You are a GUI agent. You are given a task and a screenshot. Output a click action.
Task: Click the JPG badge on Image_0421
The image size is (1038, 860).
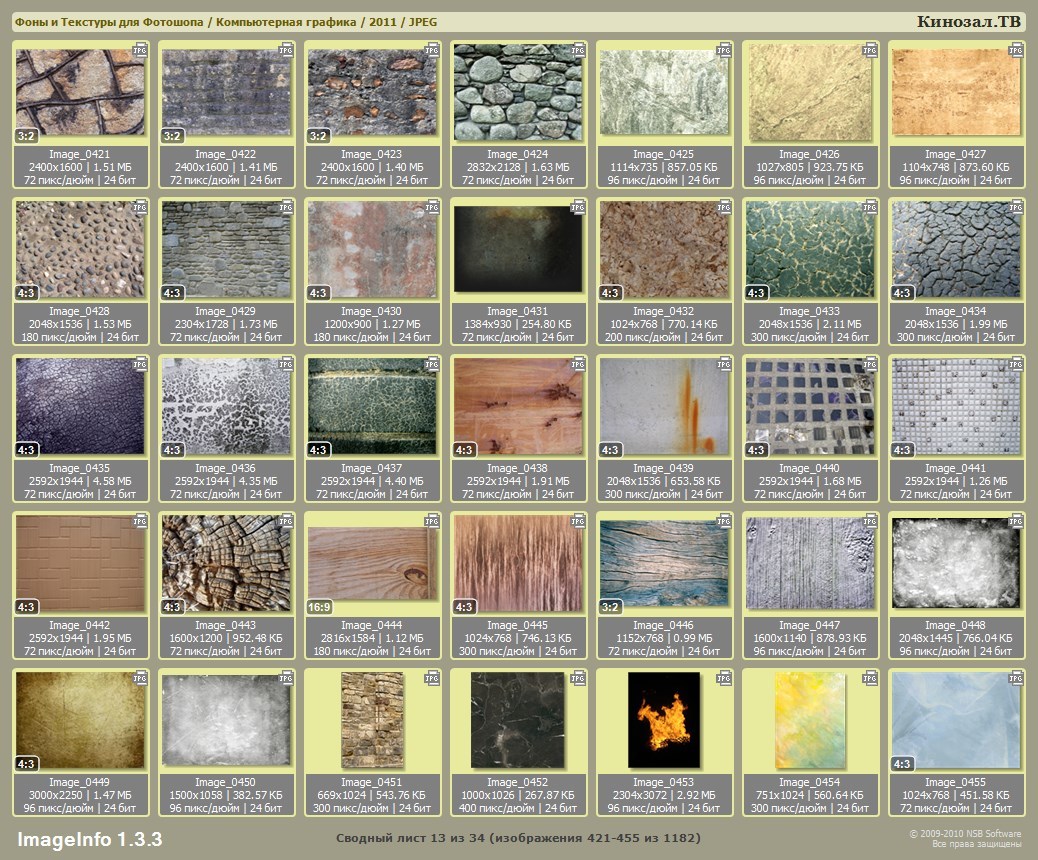pos(140,50)
